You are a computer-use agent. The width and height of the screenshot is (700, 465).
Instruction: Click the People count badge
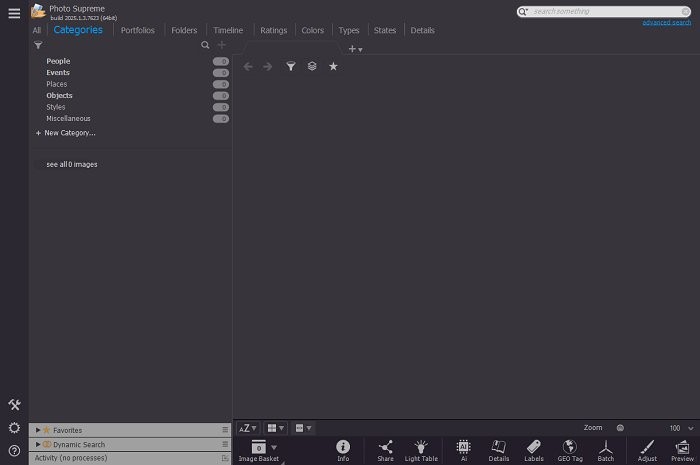click(221, 61)
